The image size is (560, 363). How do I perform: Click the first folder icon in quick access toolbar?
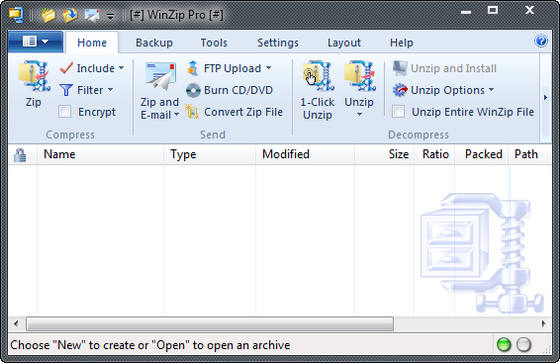pyautogui.click(x=48, y=15)
